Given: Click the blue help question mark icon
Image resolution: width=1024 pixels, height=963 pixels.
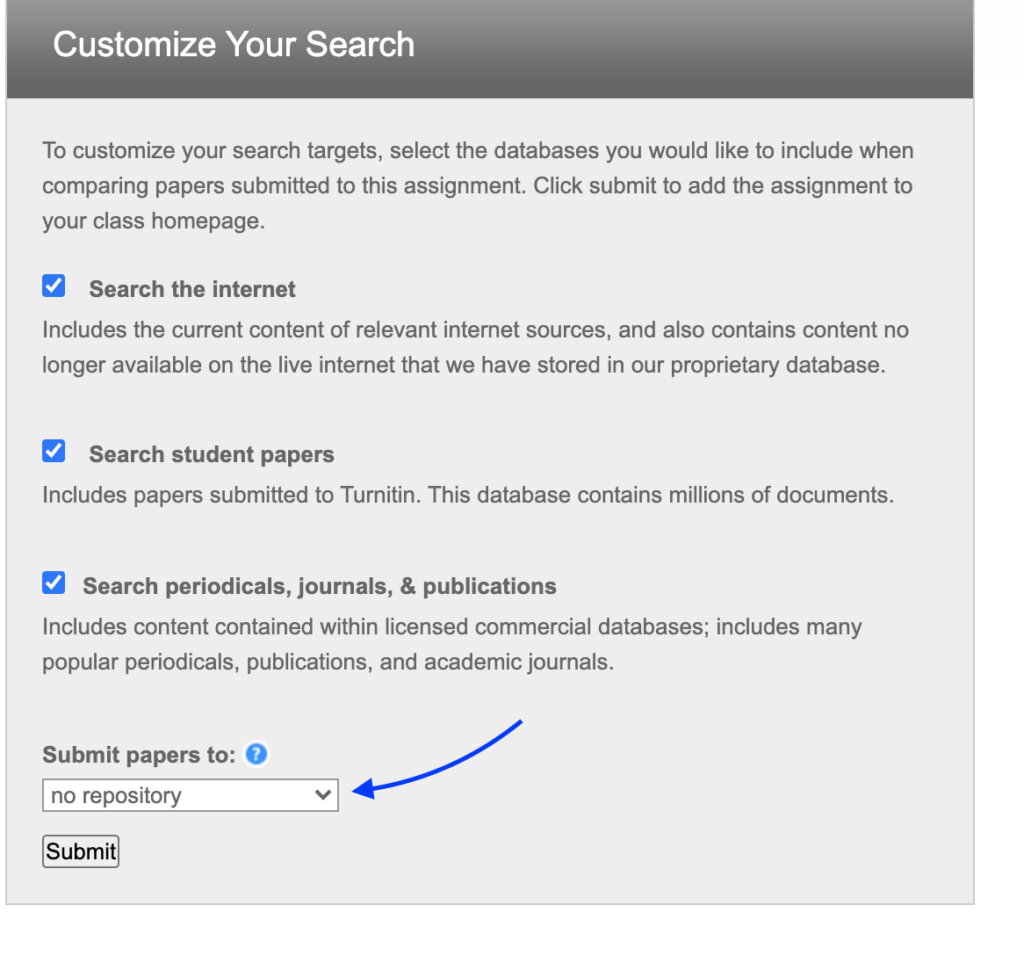Looking at the screenshot, I should pyautogui.click(x=257, y=754).
